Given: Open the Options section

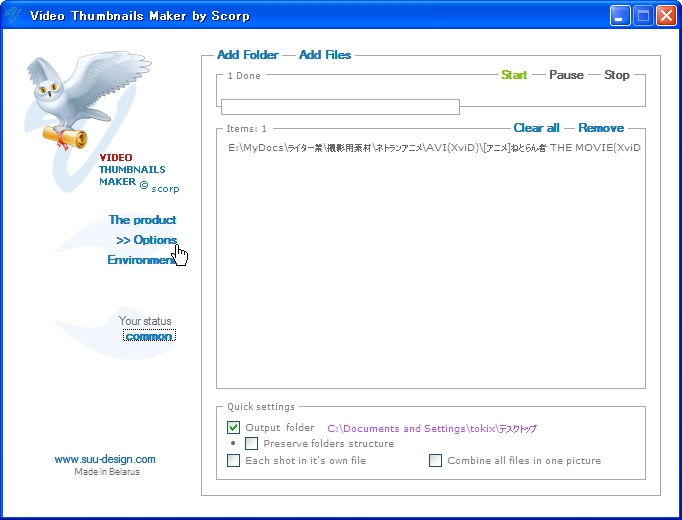Looking at the screenshot, I should (146, 240).
